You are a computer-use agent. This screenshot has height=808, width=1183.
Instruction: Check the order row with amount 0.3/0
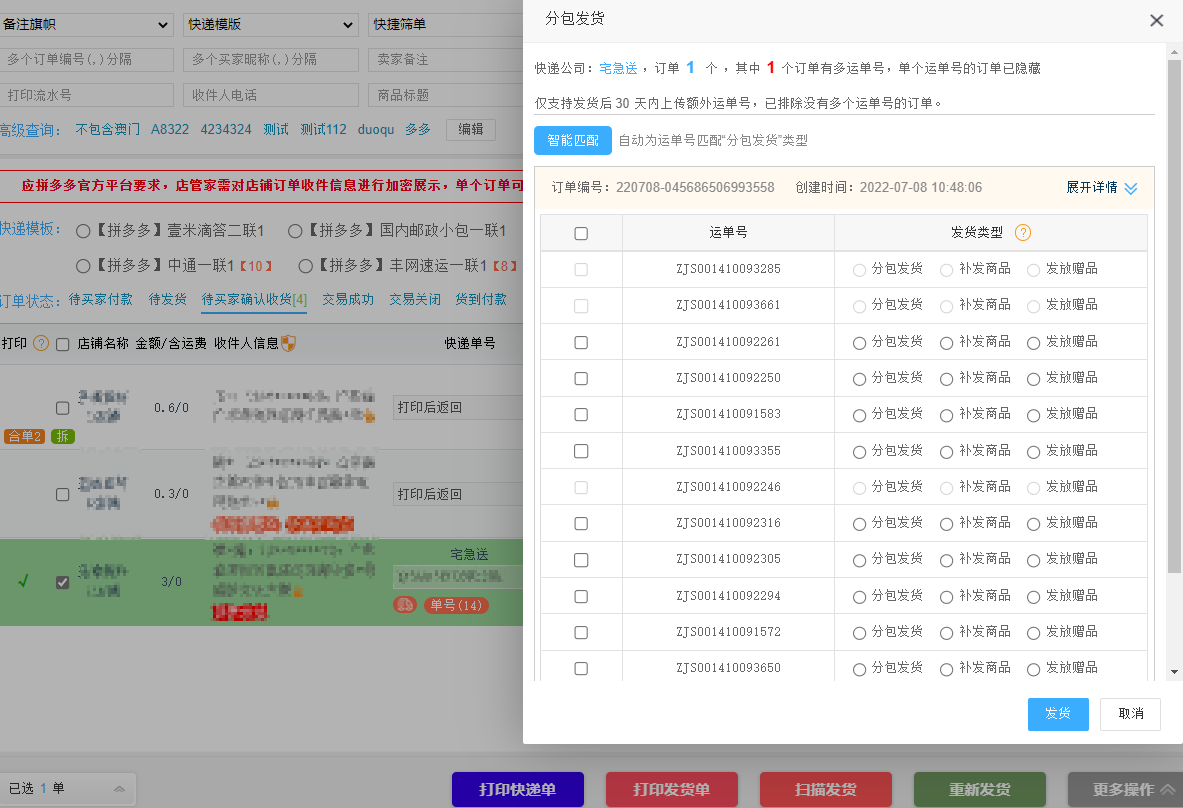[63, 495]
